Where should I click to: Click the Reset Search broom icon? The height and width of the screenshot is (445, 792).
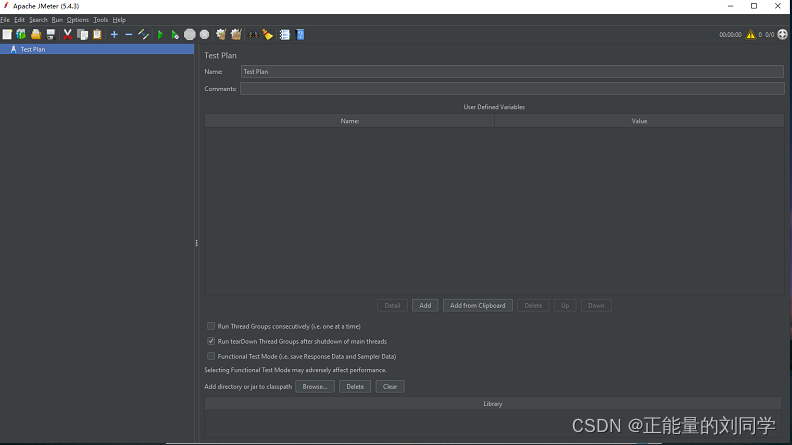tap(268, 34)
